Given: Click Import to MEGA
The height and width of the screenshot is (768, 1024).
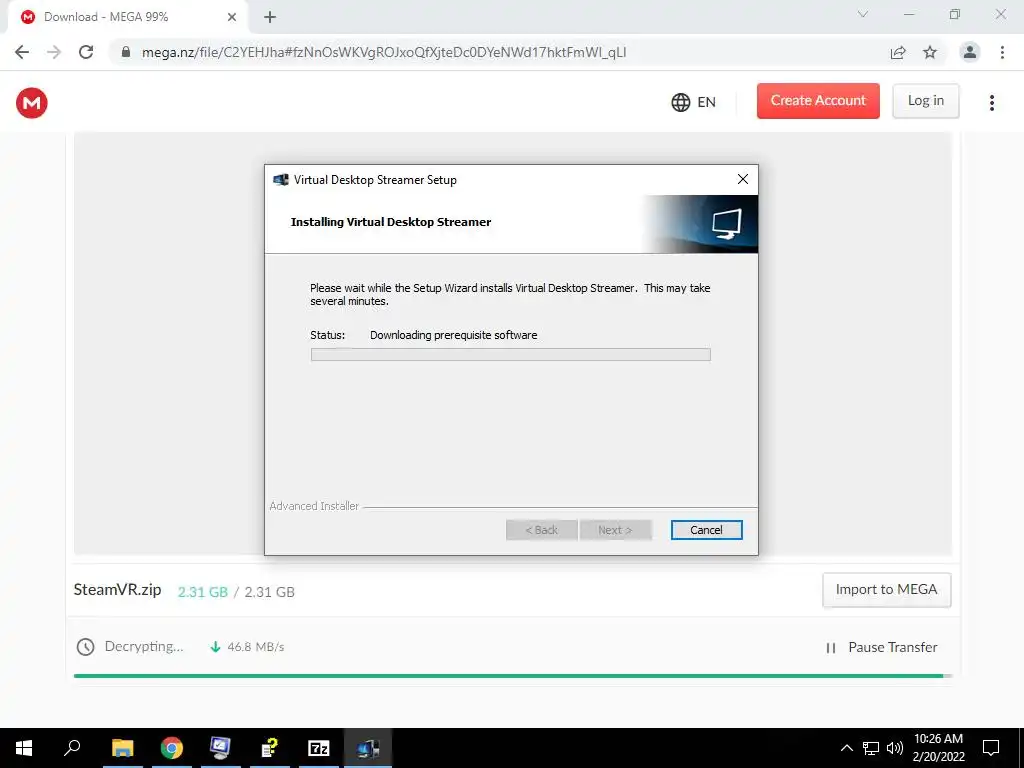Looking at the screenshot, I should (x=886, y=590).
